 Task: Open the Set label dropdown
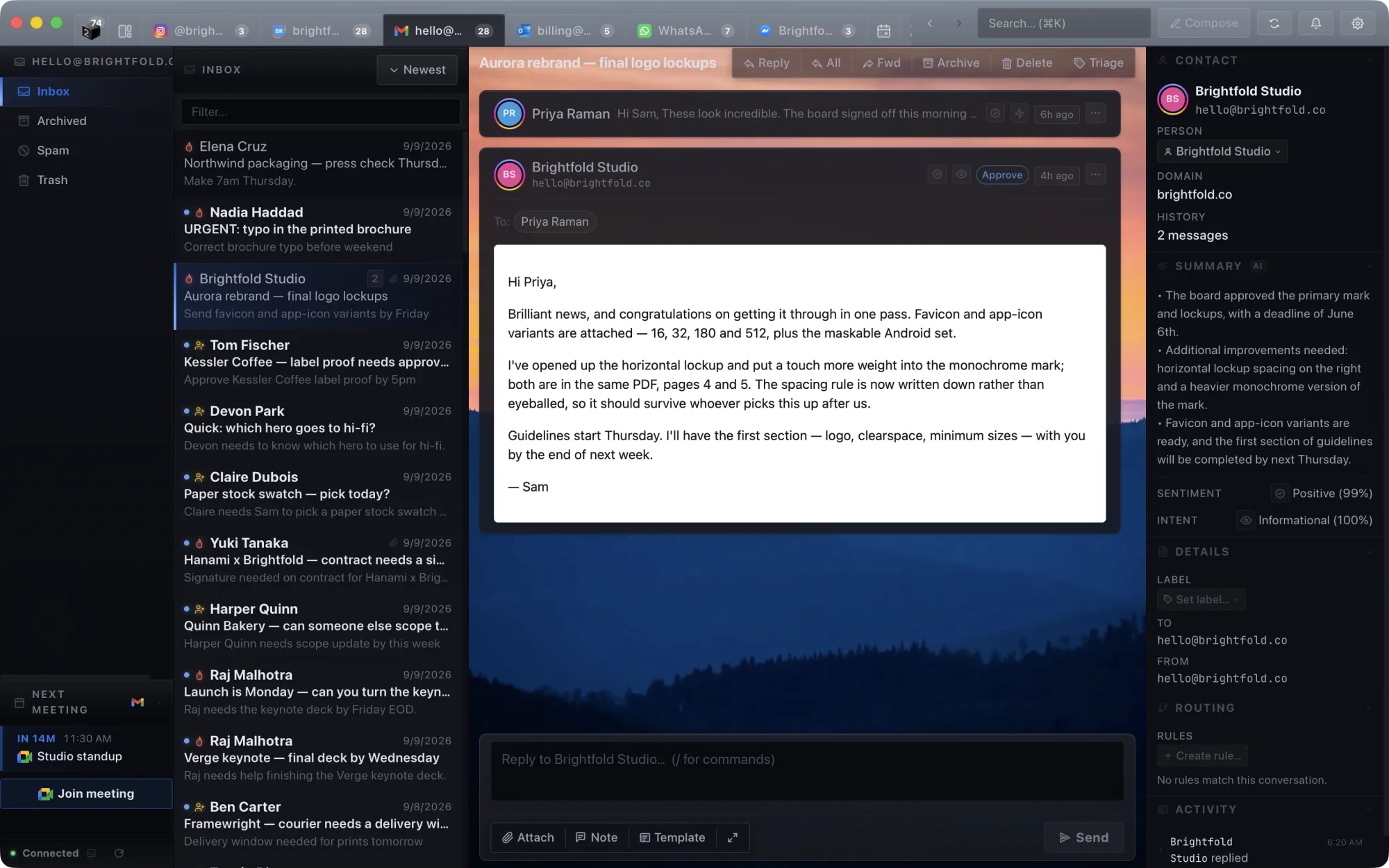click(1201, 599)
